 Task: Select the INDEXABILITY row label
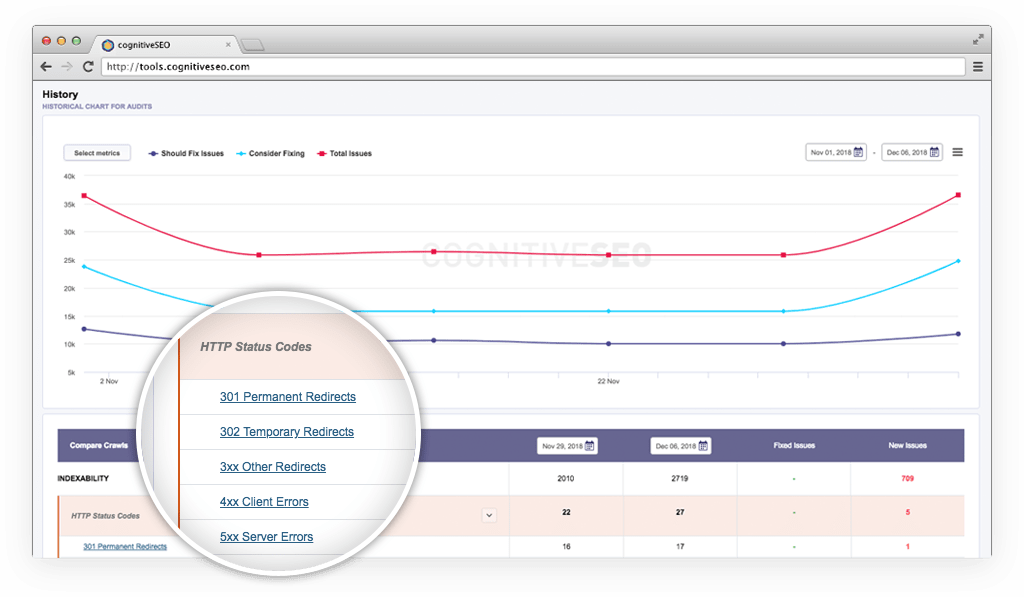pos(83,479)
